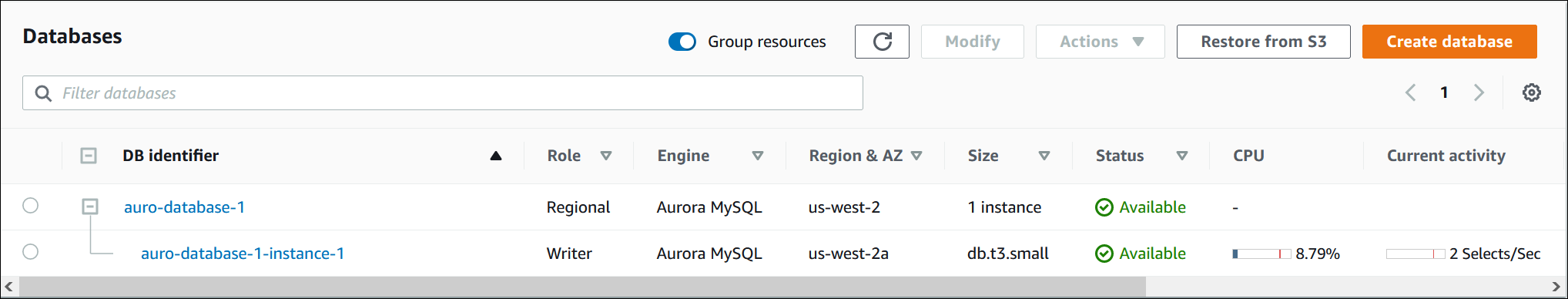Click the Available status checkmark for auro-database-1

(x=1104, y=207)
